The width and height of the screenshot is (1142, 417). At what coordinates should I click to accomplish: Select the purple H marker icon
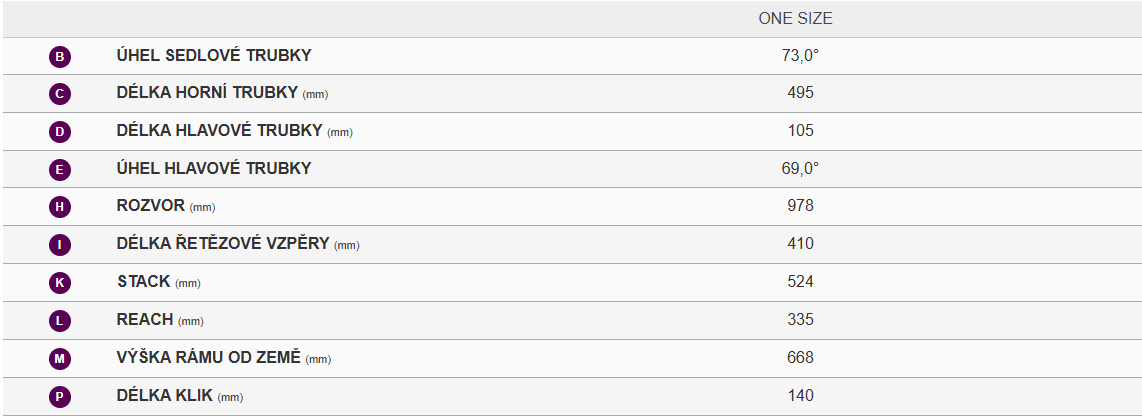pos(60,207)
